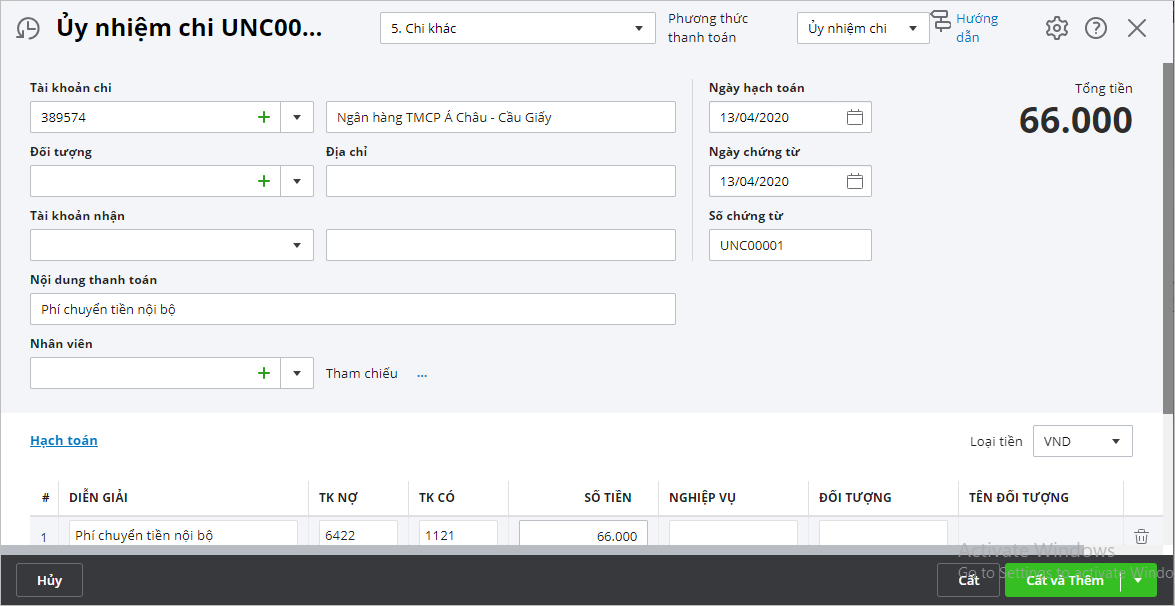The width and height of the screenshot is (1175, 606).
Task: Open Cất và Thêm split-button arrow
Action: [x=1137, y=580]
